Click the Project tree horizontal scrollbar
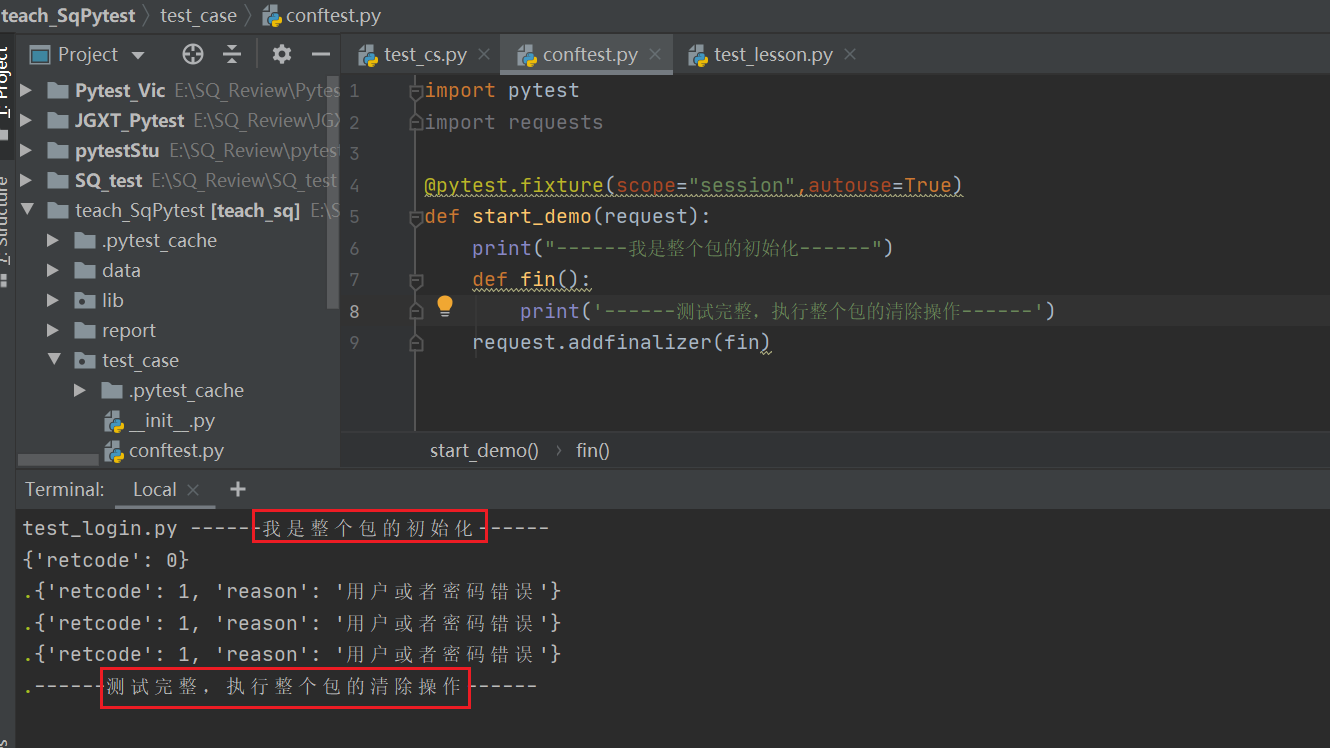This screenshot has width=1330, height=748. coord(58,460)
